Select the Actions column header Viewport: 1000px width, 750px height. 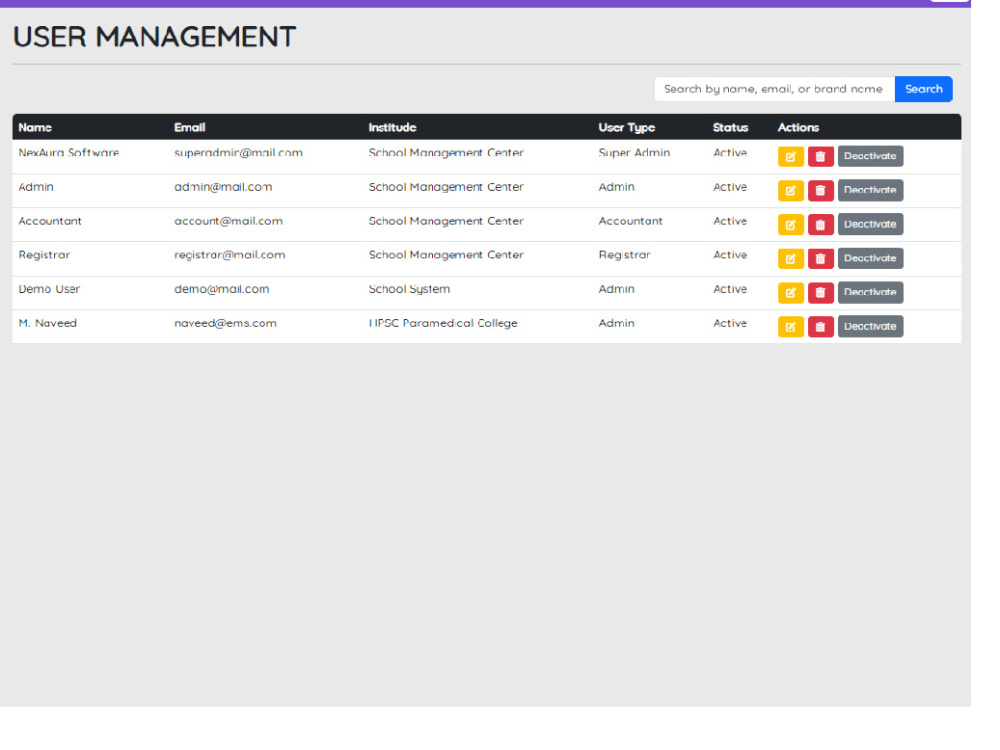pyautogui.click(x=798, y=128)
